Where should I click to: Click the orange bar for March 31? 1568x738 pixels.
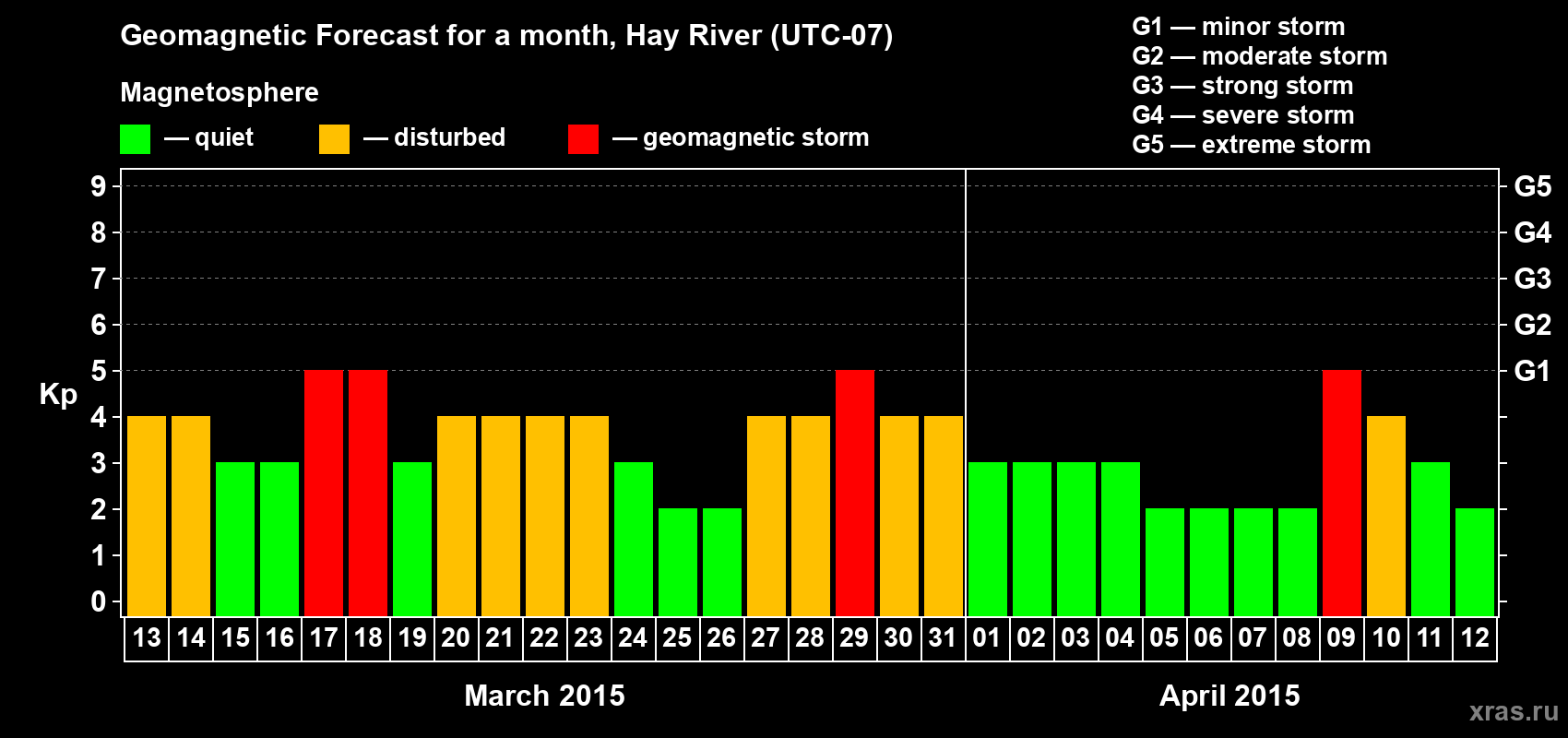point(944,516)
